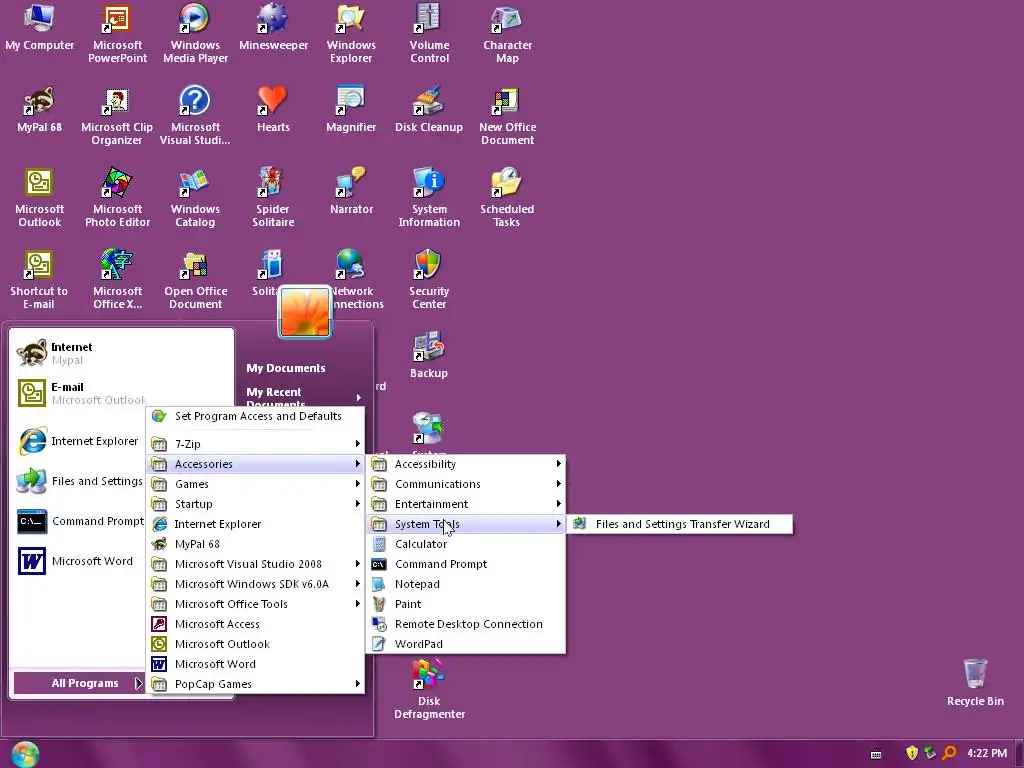The image size is (1024, 768).
Task: Open Scheduled Tasks desktop shortcut
Action: (507, 197)
